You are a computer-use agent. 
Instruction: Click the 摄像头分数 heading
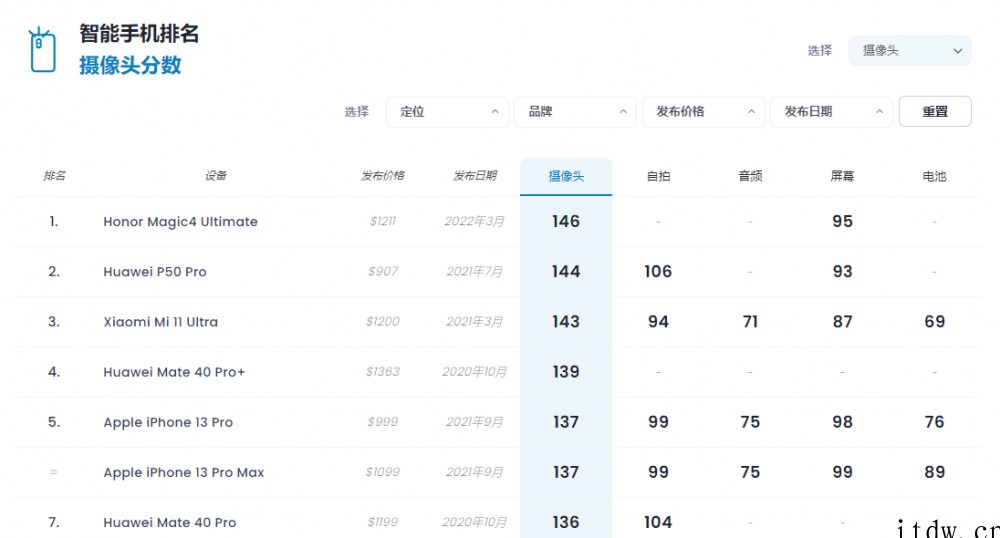tap(130, 65)
